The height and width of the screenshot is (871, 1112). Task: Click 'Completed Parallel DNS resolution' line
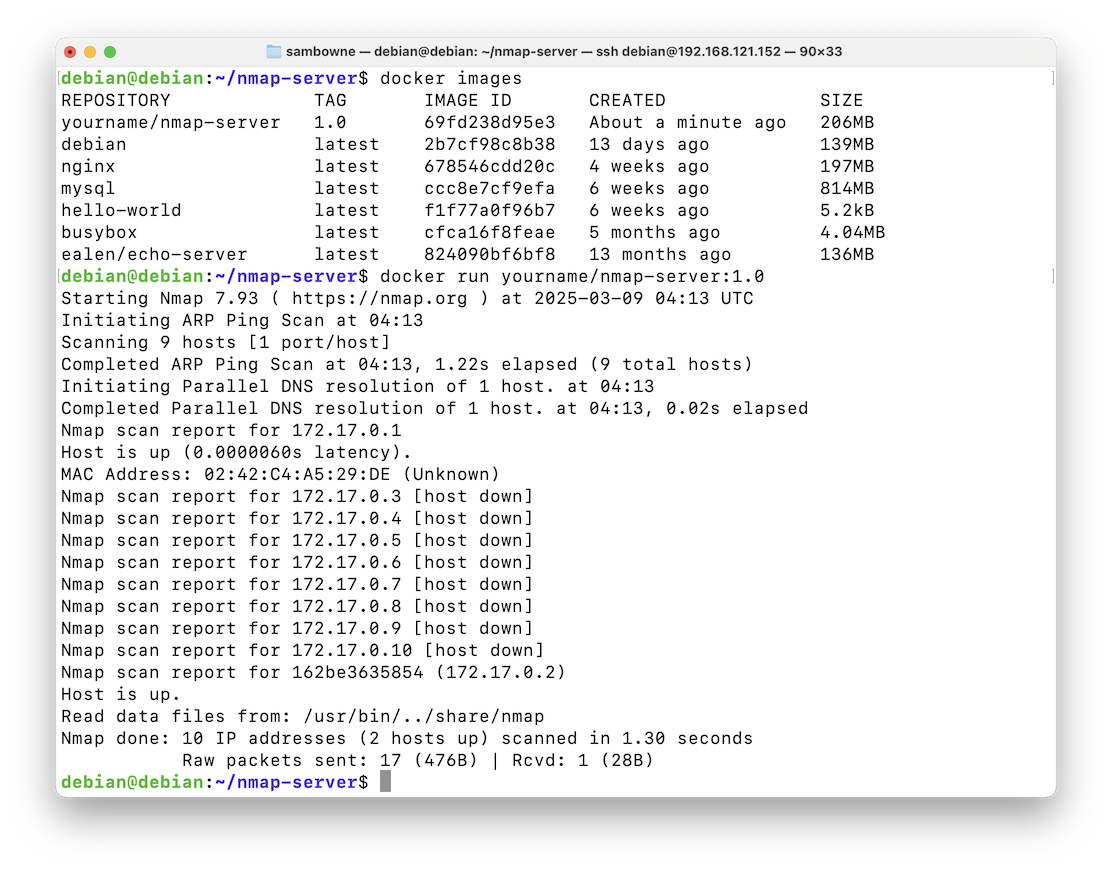coord(434,408)
